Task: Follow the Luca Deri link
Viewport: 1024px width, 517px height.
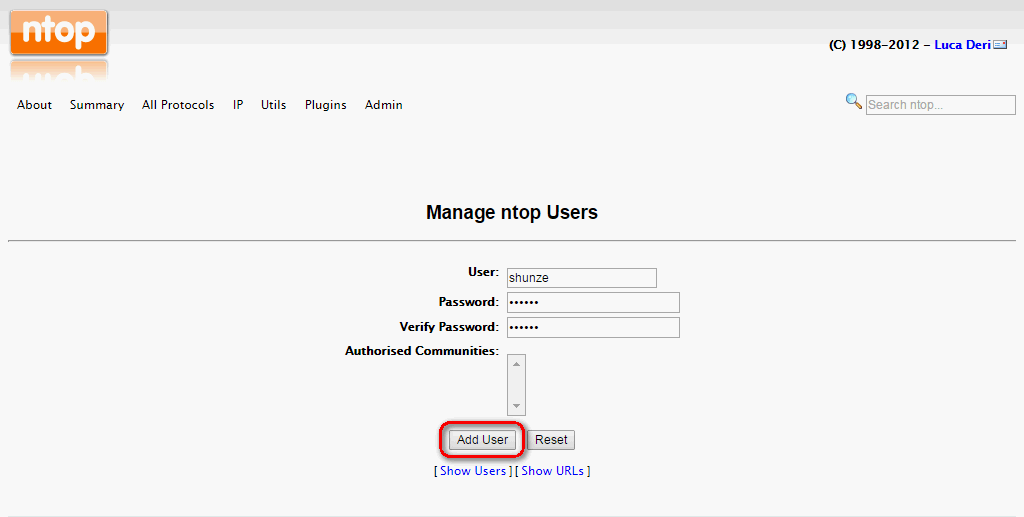Action: coord(963,45)
